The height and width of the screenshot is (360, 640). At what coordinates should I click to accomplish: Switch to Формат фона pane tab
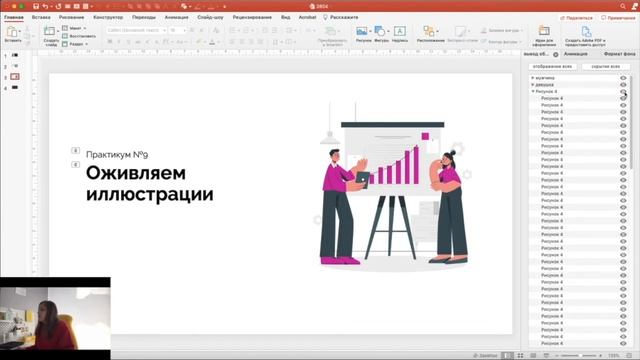pos(619,54)
